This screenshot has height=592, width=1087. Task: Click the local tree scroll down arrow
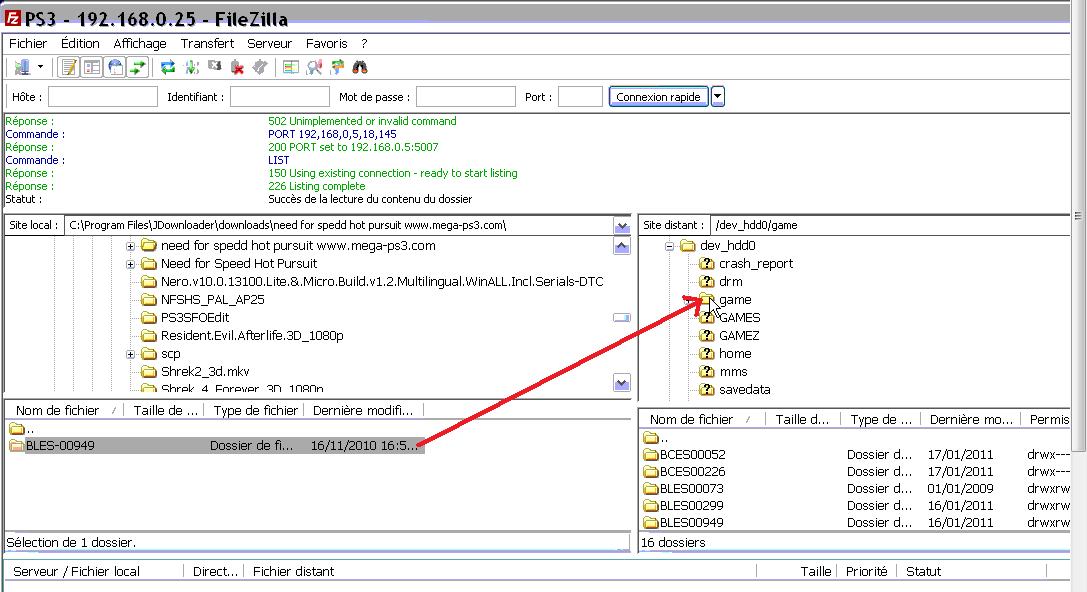[x=622, y=383]
